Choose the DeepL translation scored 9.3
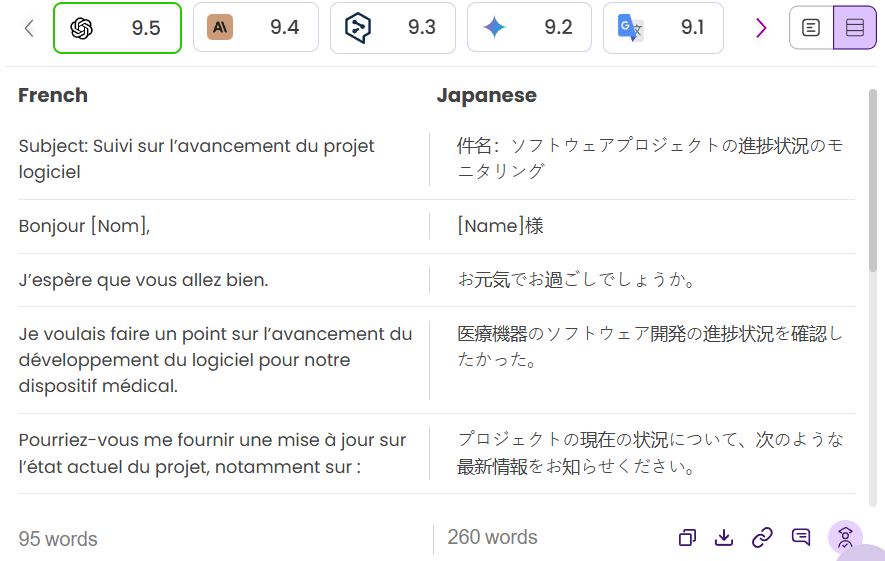The width and height of the screenshot is (885, 561). click(392, 28)
